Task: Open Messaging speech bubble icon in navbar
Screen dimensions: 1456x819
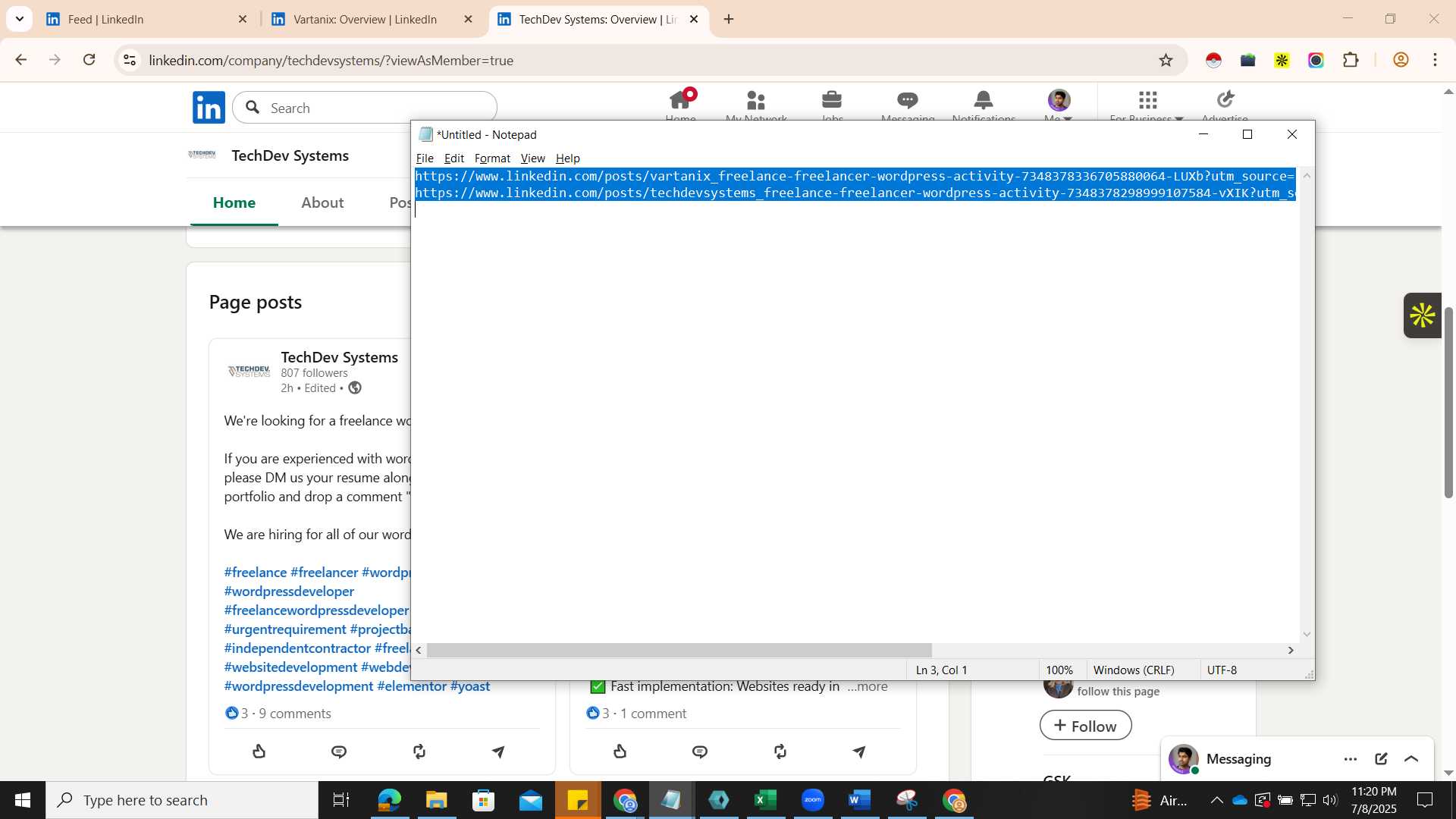Action: (x=908, y=99)
